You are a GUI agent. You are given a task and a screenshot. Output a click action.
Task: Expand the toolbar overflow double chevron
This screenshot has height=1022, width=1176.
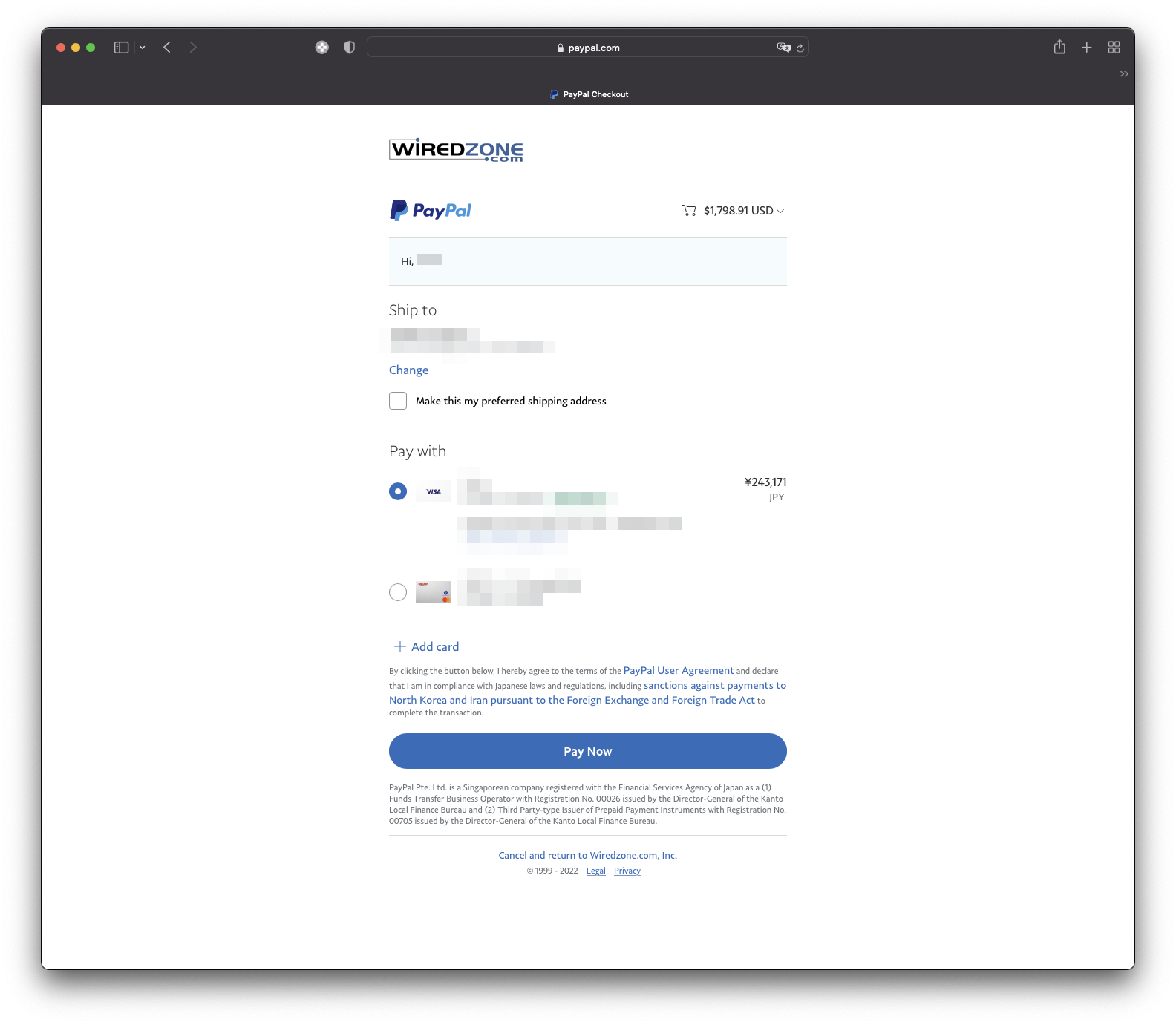[x=1124, y=73]
